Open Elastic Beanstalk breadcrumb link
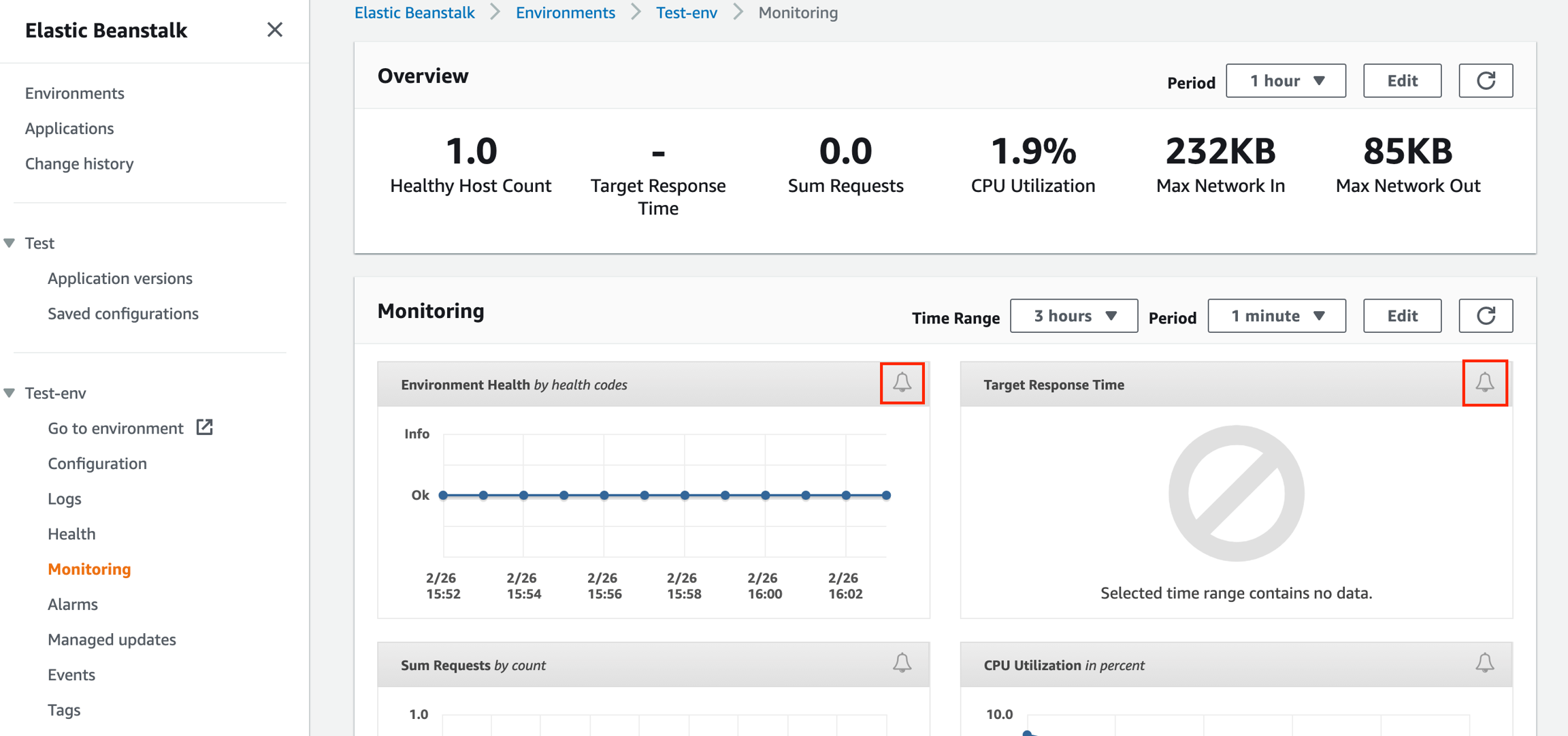Screen dimensions: 1568x736 [414, 12]
